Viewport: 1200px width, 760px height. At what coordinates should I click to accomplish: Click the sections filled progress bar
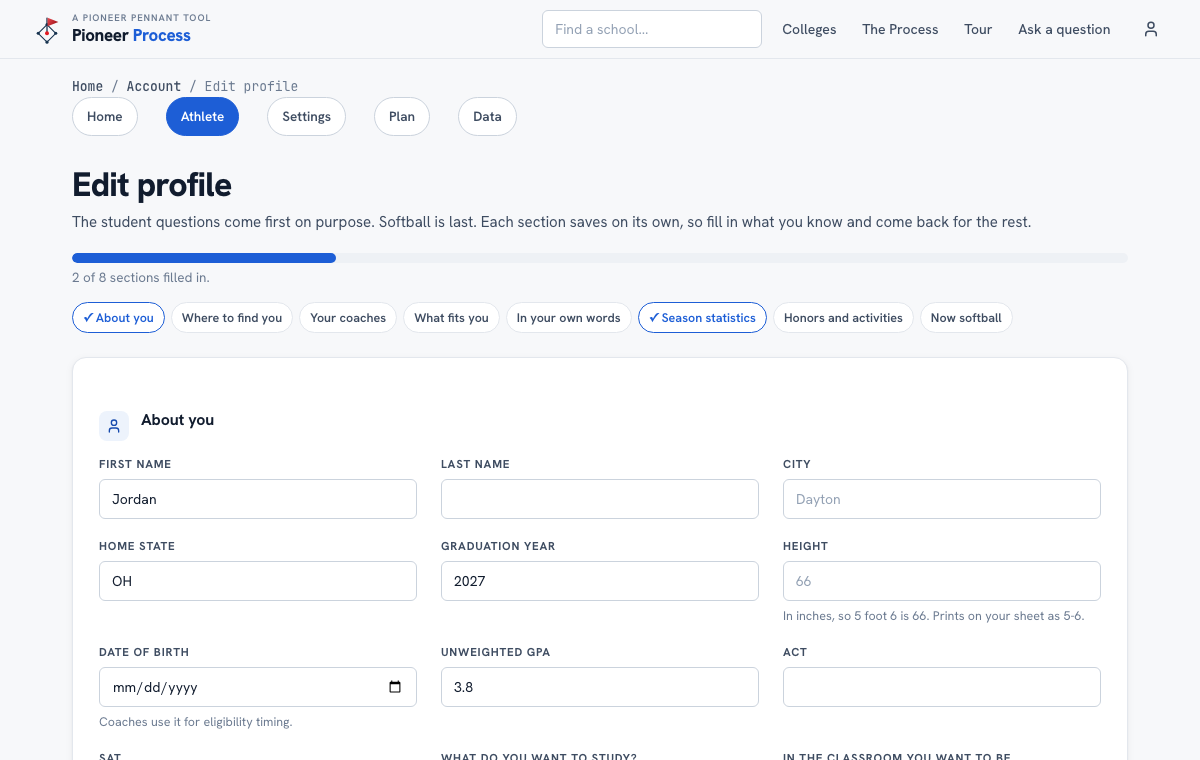click(600, 258)
